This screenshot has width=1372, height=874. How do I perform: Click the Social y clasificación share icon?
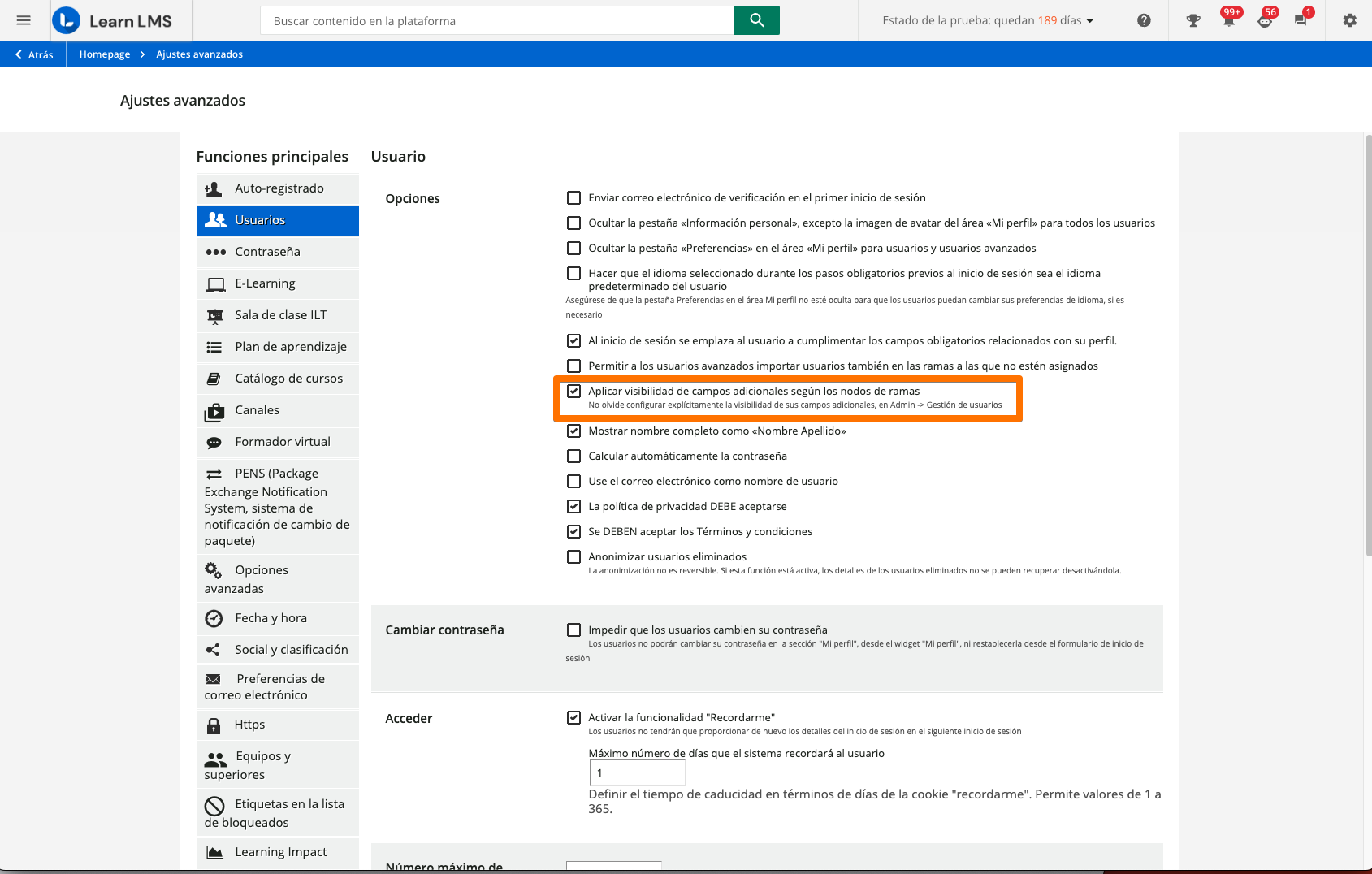(213, 650)
